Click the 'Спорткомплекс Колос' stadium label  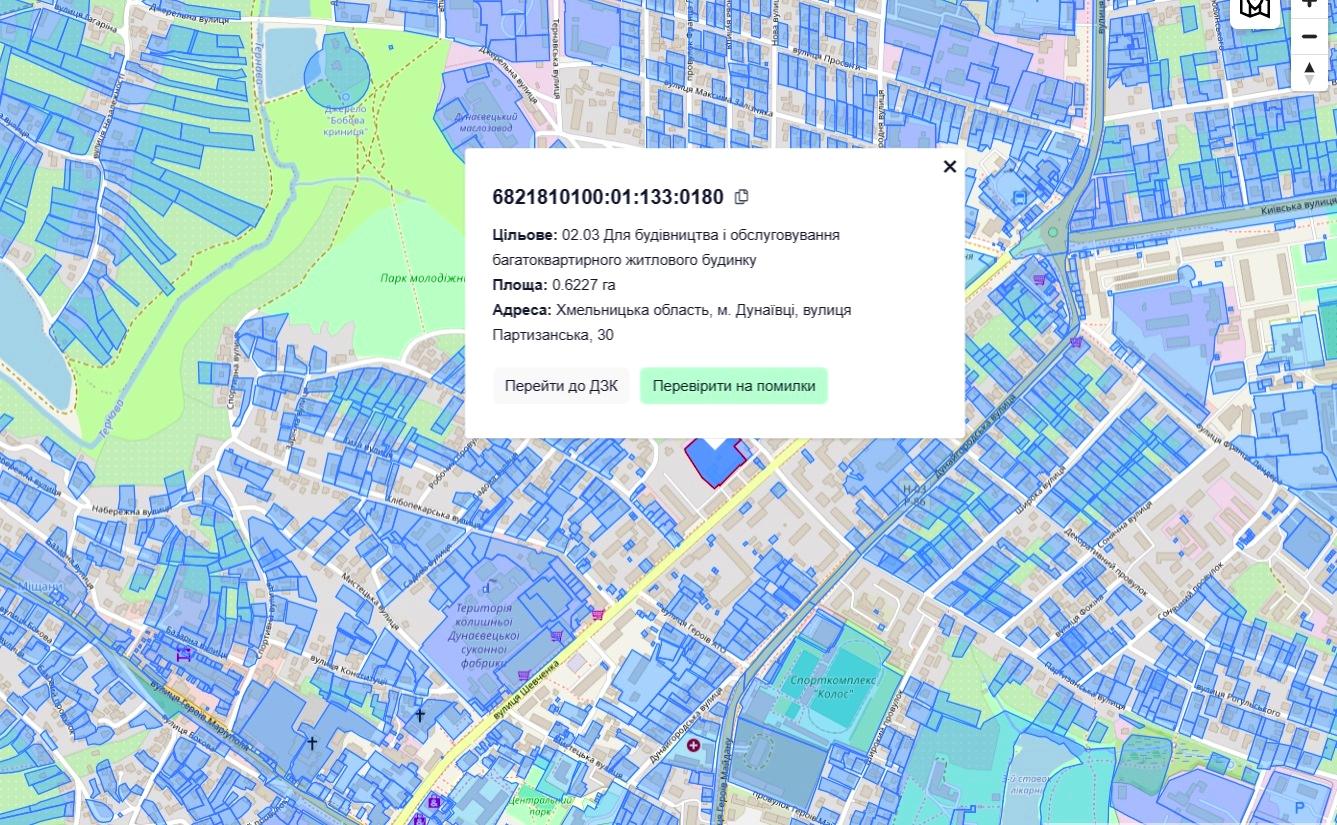click(x=832, y=687)
